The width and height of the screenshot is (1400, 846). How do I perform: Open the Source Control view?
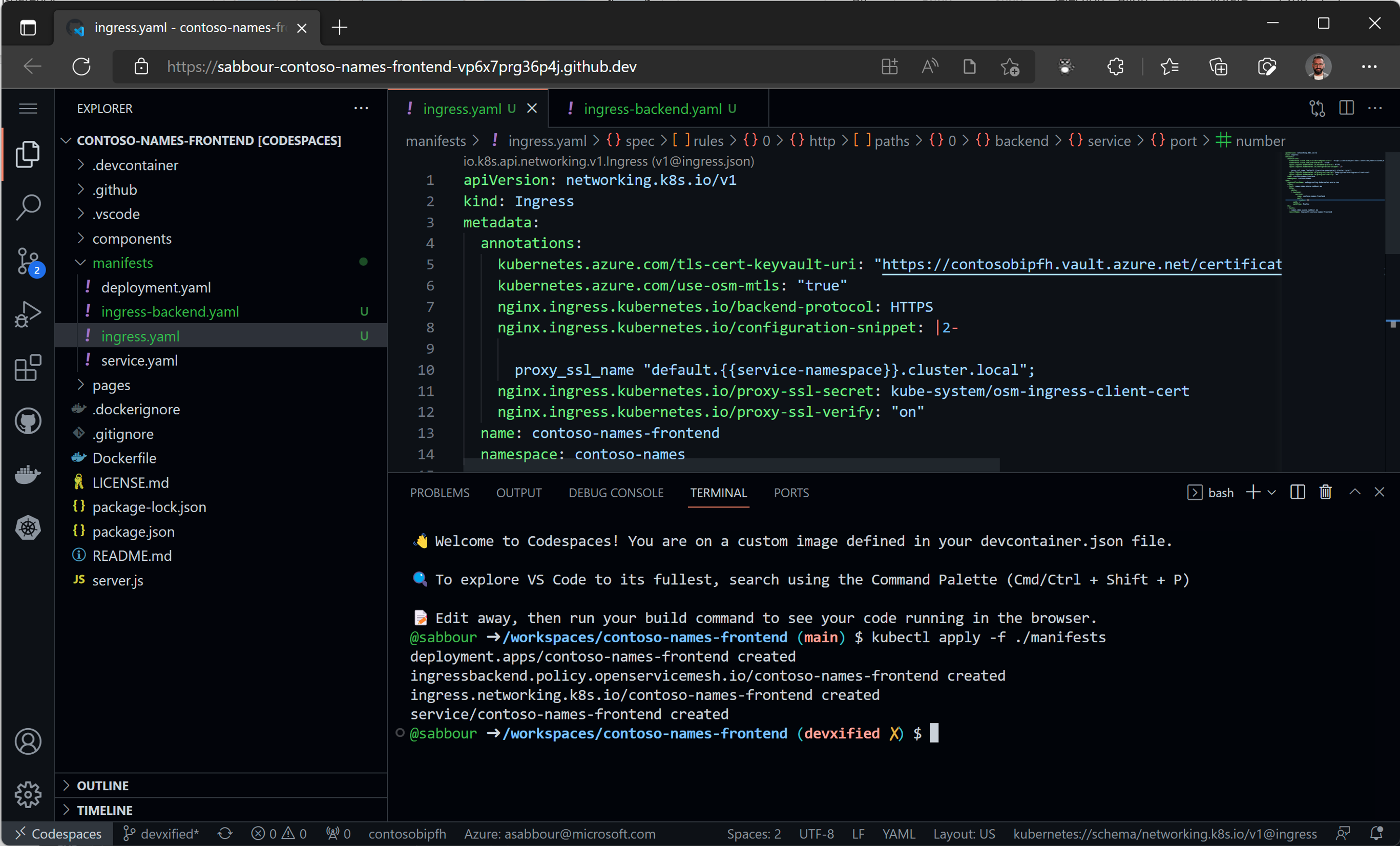pyautogui.click(x=28, y=261)
